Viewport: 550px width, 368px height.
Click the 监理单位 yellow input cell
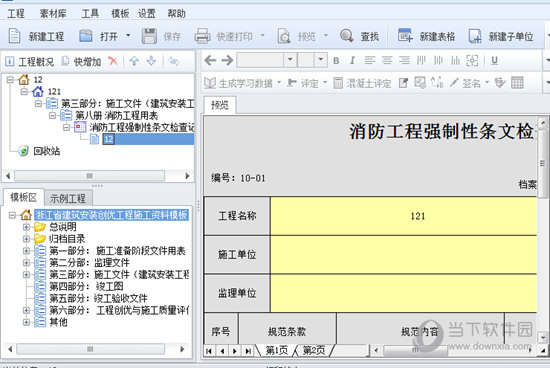[x=404, y=293]
